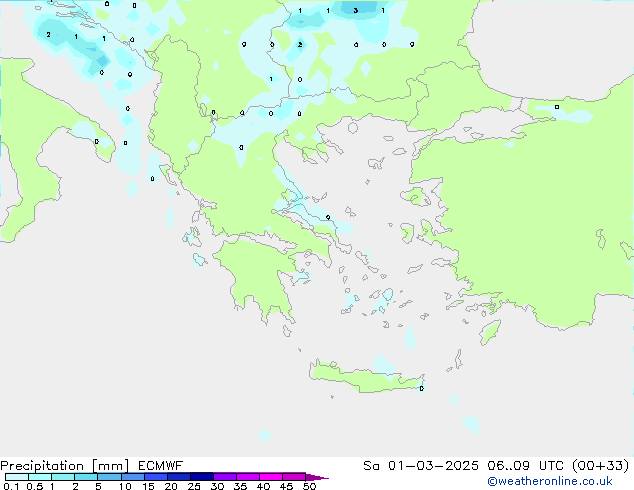Click the '25' legend scale label
Viewport: 634px width, 490px height.
click(x=194, y=486)
